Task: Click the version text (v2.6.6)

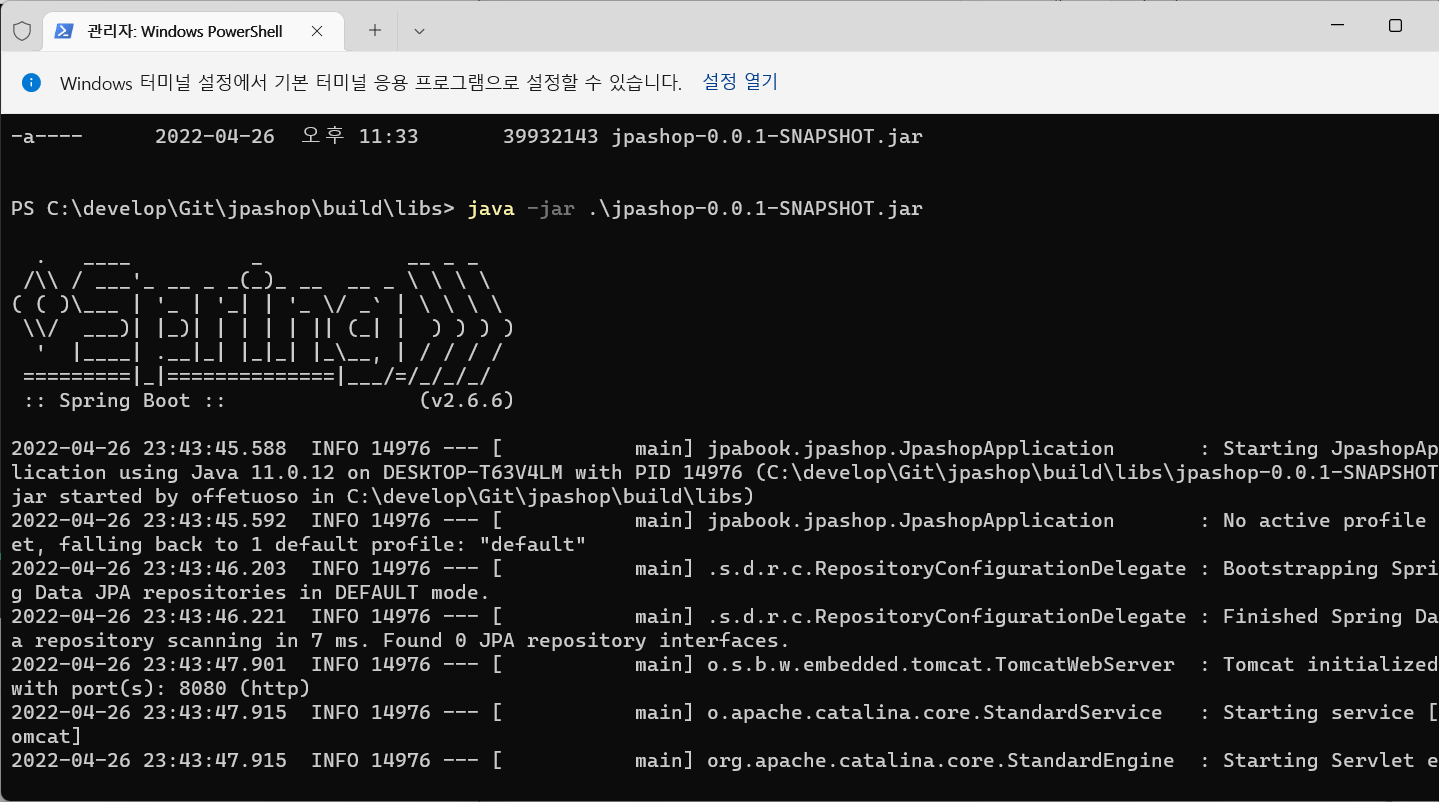Action: pyautogui.click(x=467, y=401)
